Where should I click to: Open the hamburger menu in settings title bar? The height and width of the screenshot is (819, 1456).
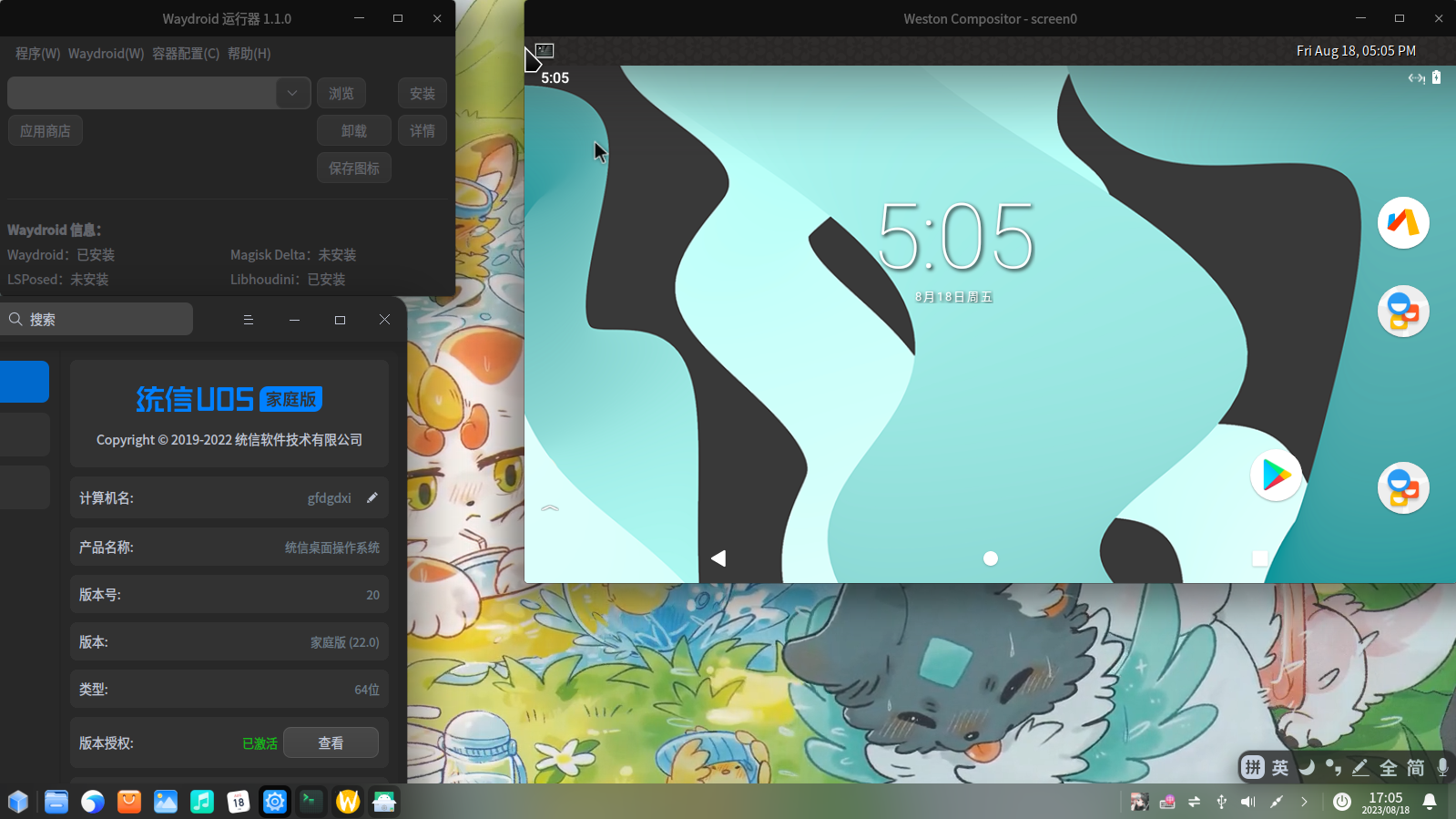(x=248, y=320)
